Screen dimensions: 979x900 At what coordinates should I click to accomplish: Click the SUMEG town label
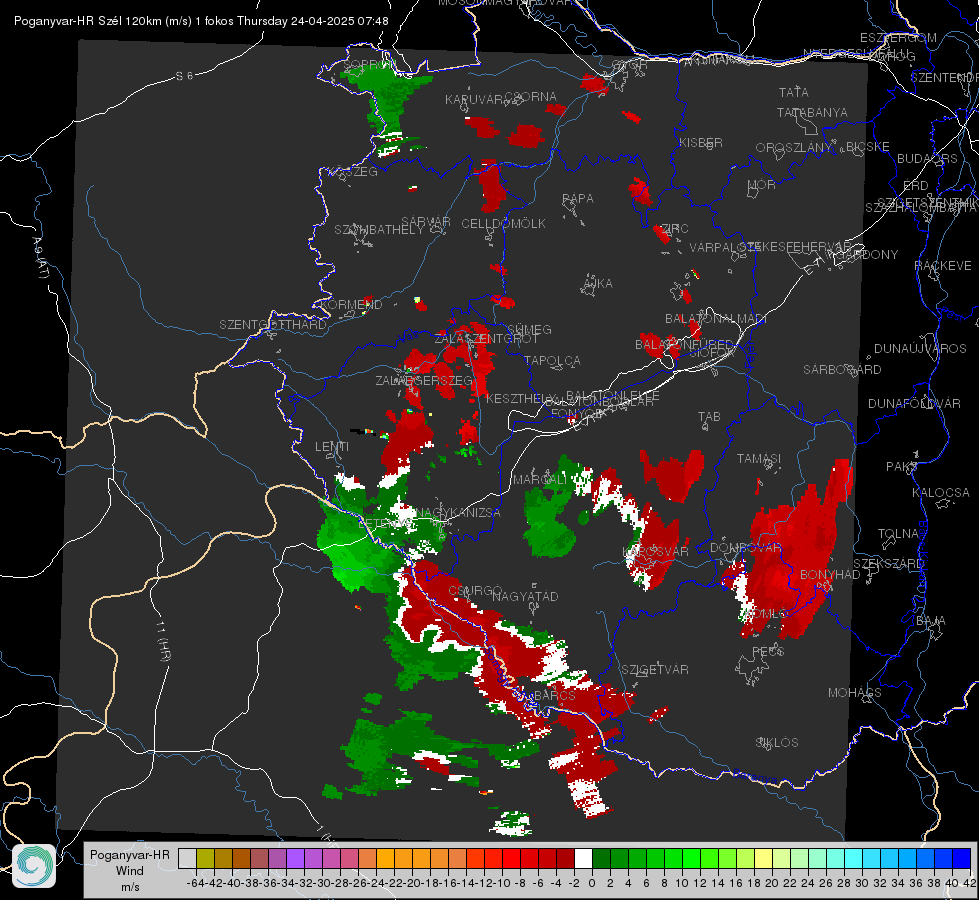(x=529, y=329)
